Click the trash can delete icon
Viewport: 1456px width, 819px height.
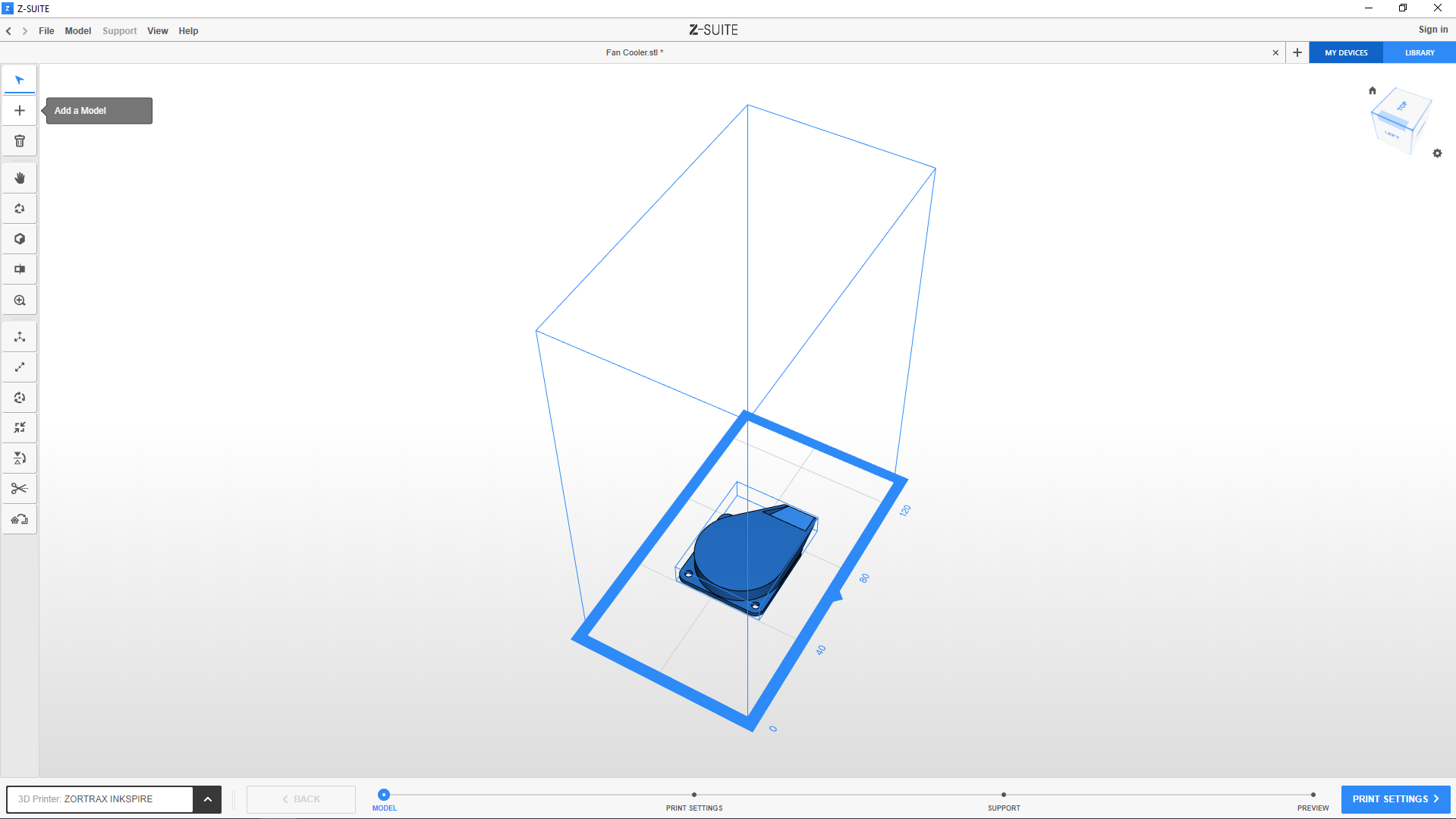[x=20, y=141]
